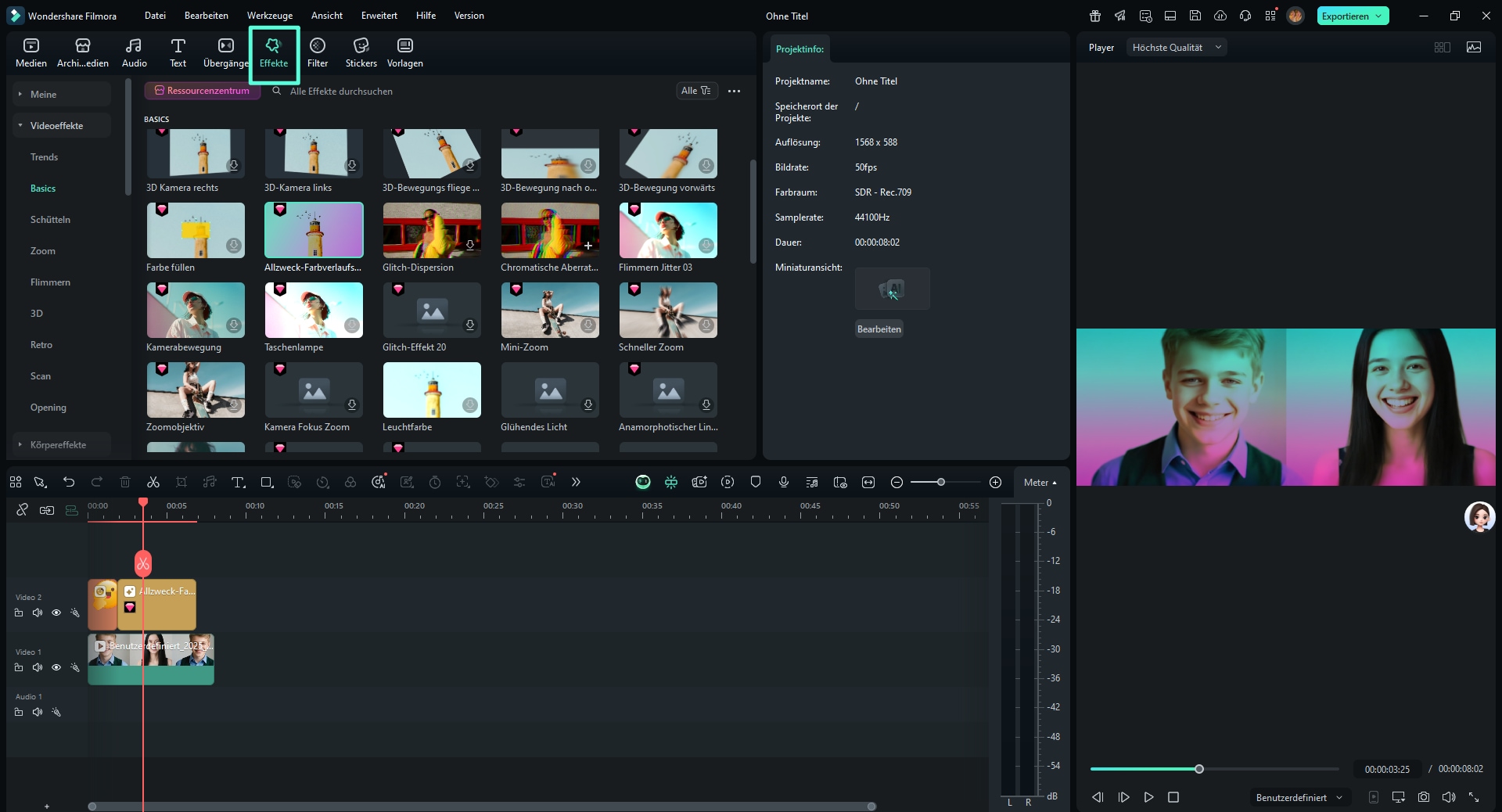Viewport: 1502px width, 812px height.
Task: Download the Kamera Fokus Zoom effect
Action: click(x=352, y=404)
